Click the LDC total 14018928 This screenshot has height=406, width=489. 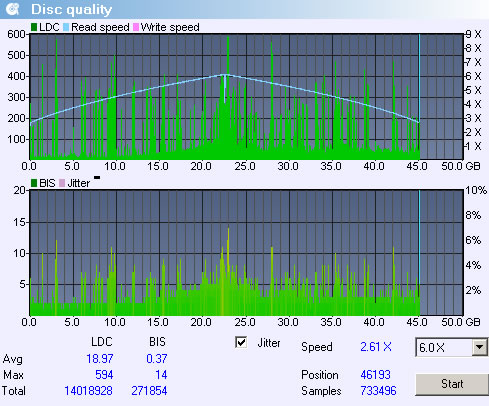[x=88, y=391]
